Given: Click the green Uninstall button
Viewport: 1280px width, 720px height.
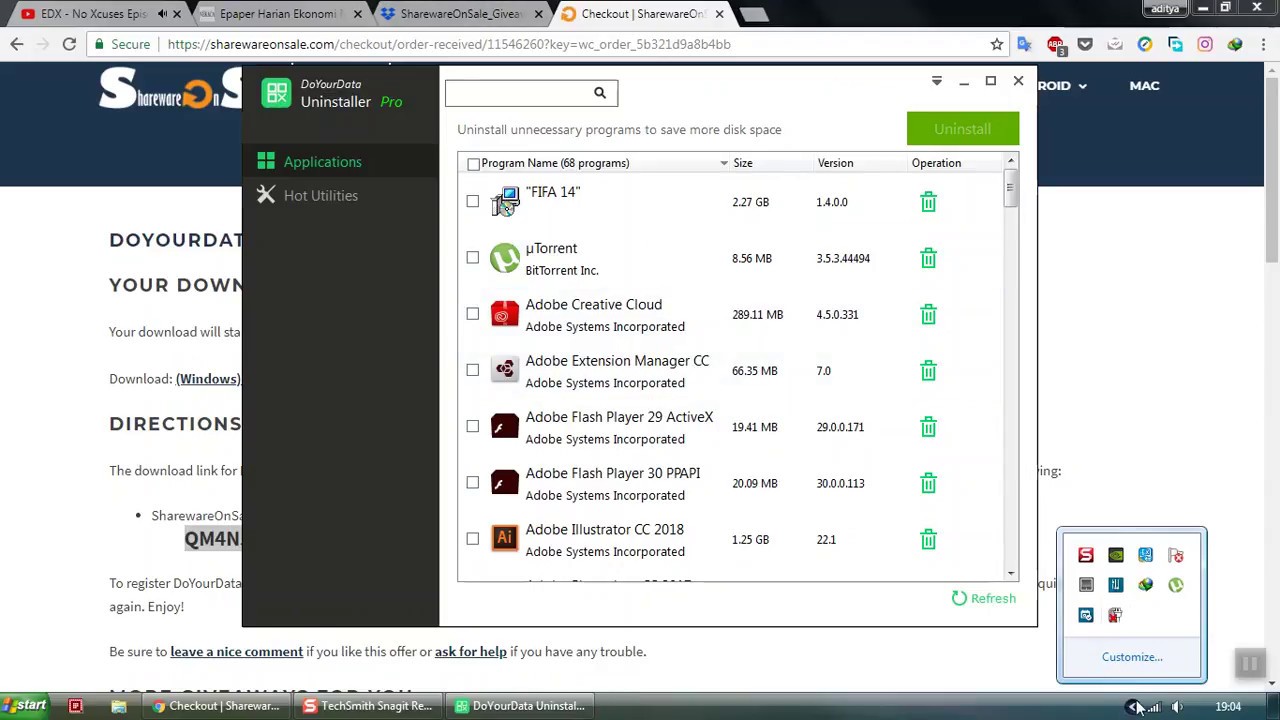Looking at the screenshot, I should coord(963,129).
